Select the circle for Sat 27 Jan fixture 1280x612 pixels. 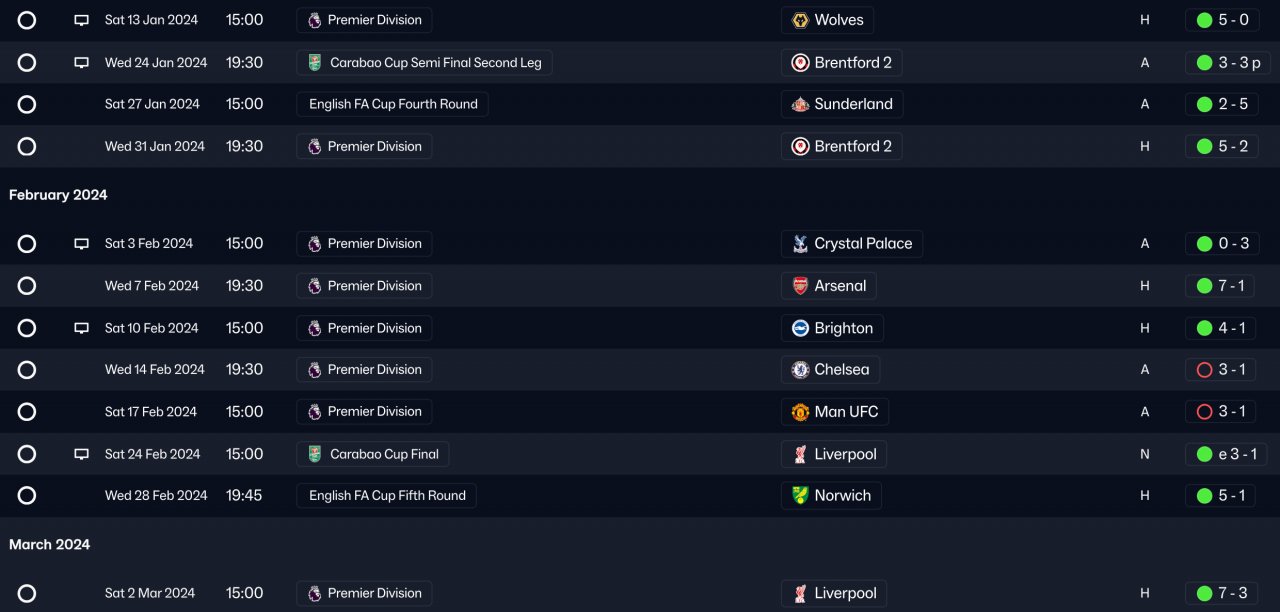pyautogui.click(x=27, y=104)
